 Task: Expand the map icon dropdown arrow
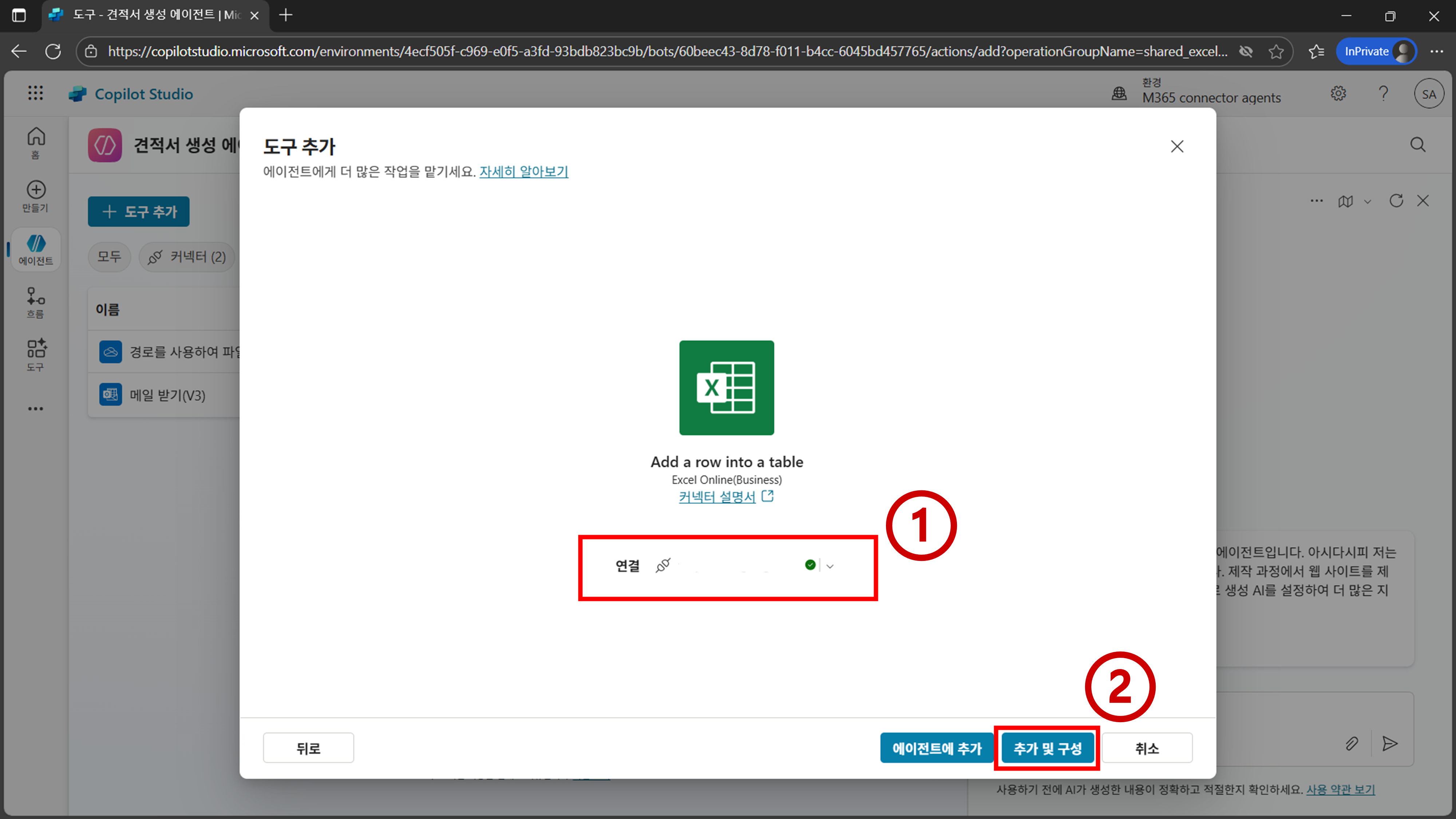point(1367,201)
